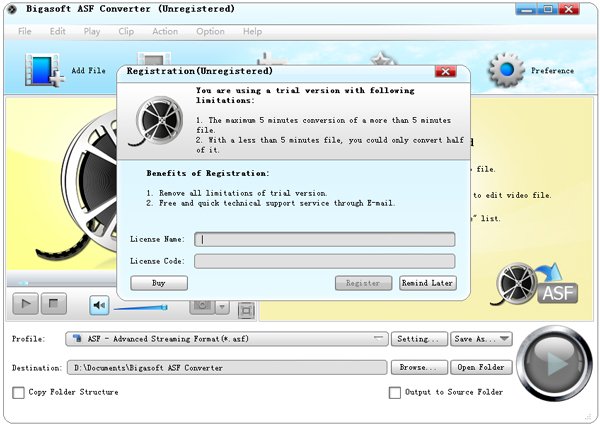Toggle full screen preview icon
The image size is (600, 426).
coord(246,310)
